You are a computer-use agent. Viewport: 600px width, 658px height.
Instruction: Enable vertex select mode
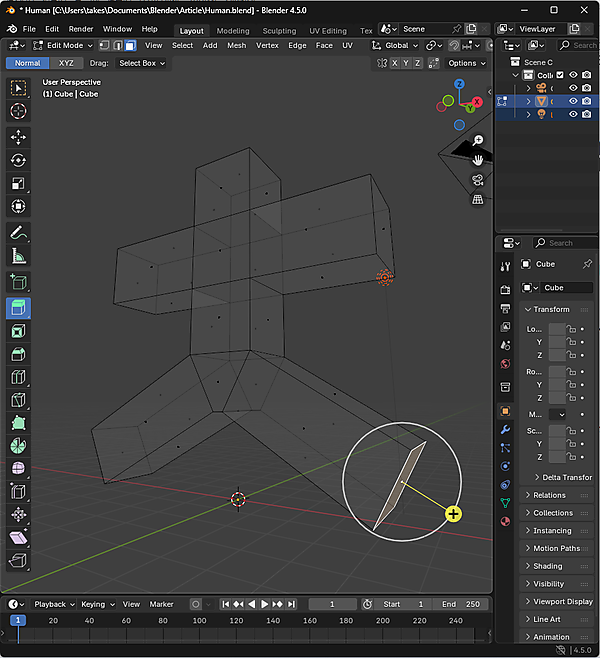(103, 45)
